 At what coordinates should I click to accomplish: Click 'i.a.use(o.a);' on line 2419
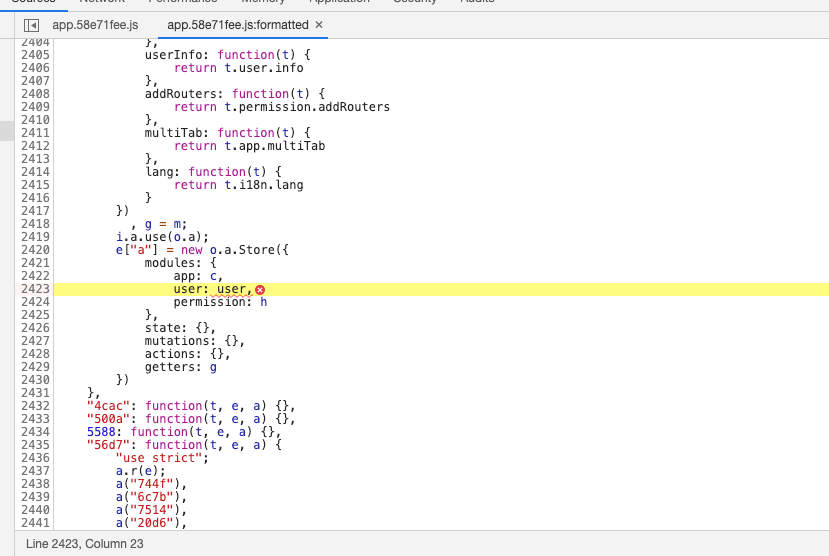click(x=162, y=237)
